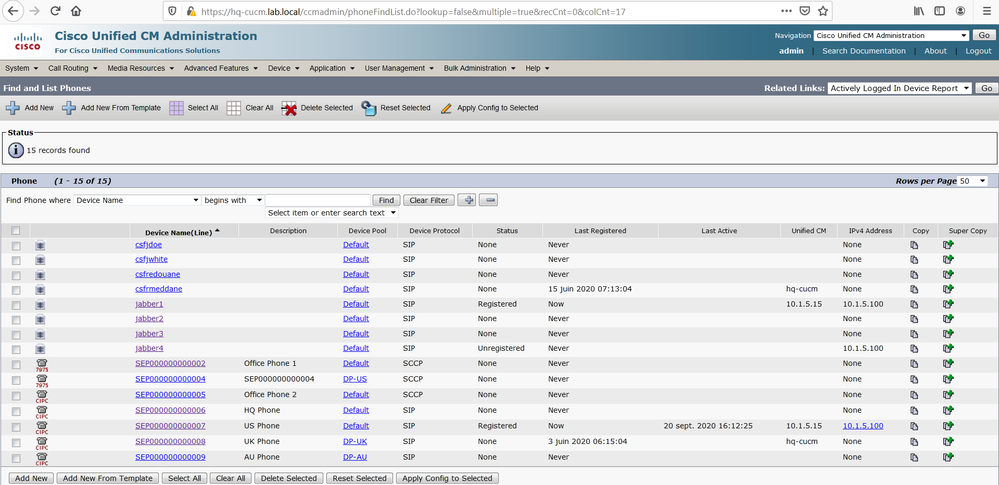Image resolution: width=999 pixels, height=485 pixels.
Task: Click the Add New plus icon in toolbar
Action: point(13,108)
